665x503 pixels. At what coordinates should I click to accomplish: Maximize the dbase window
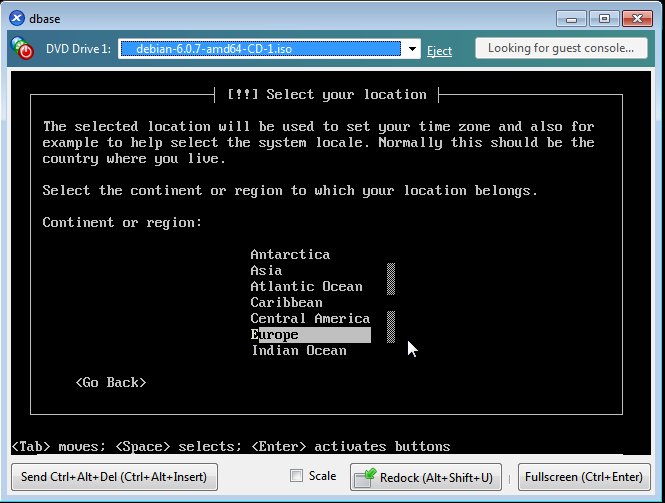(604, 19)
